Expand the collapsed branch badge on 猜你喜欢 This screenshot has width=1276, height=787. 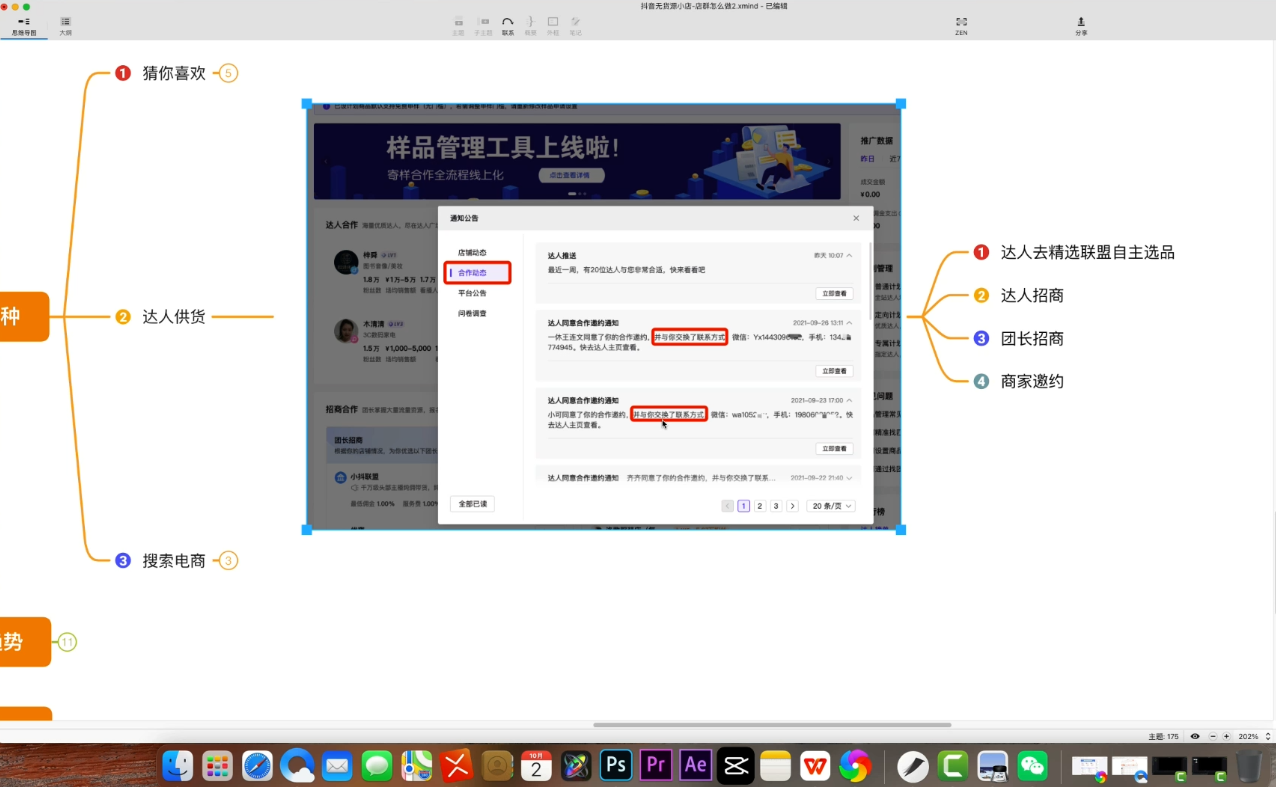227,72
